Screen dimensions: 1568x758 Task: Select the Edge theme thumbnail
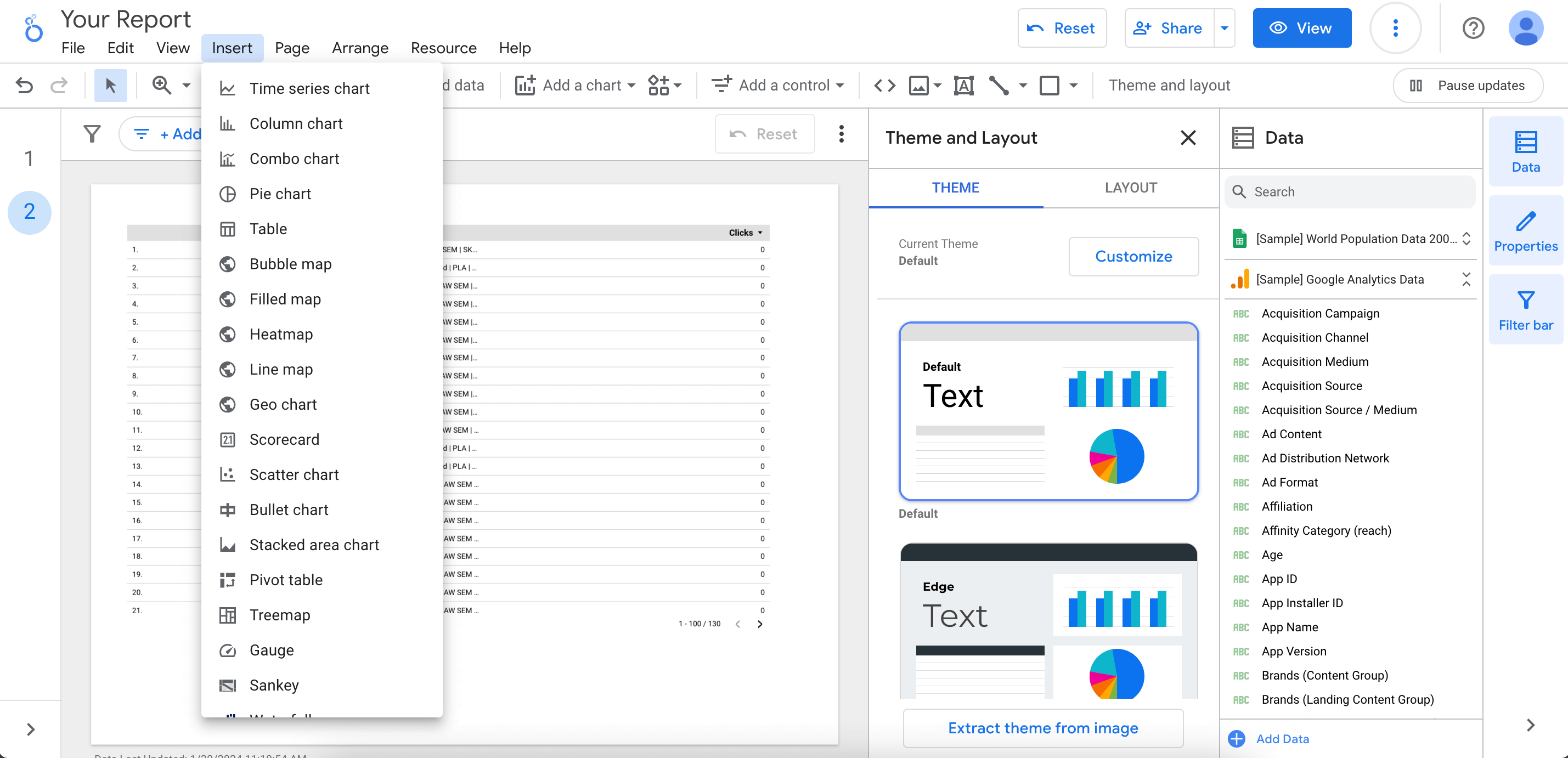[x=1048, y=620]
